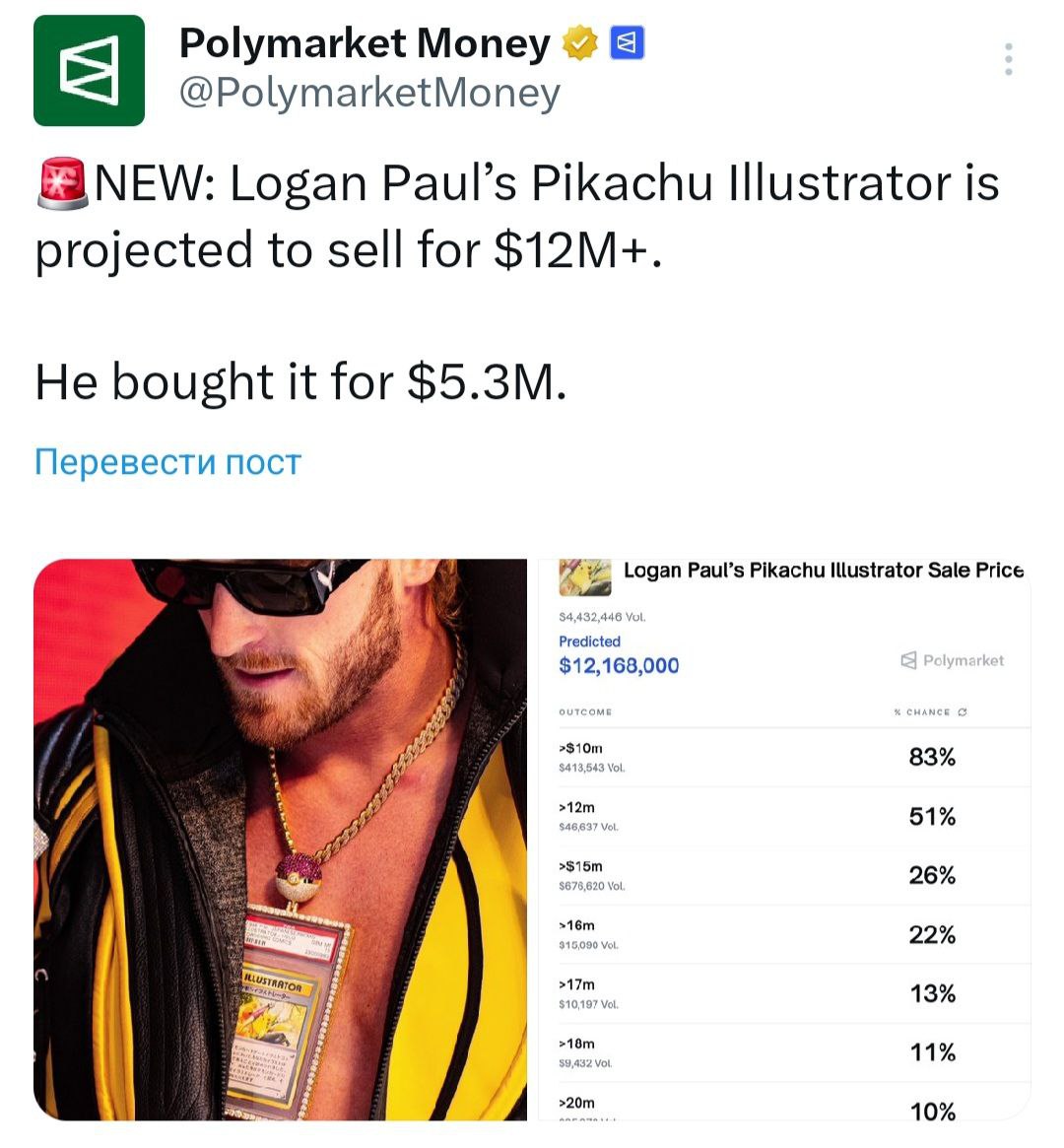This screenshot has height=1148, width=1064.
Task: Select the >12m outcome label
Action: pos(577,807)
